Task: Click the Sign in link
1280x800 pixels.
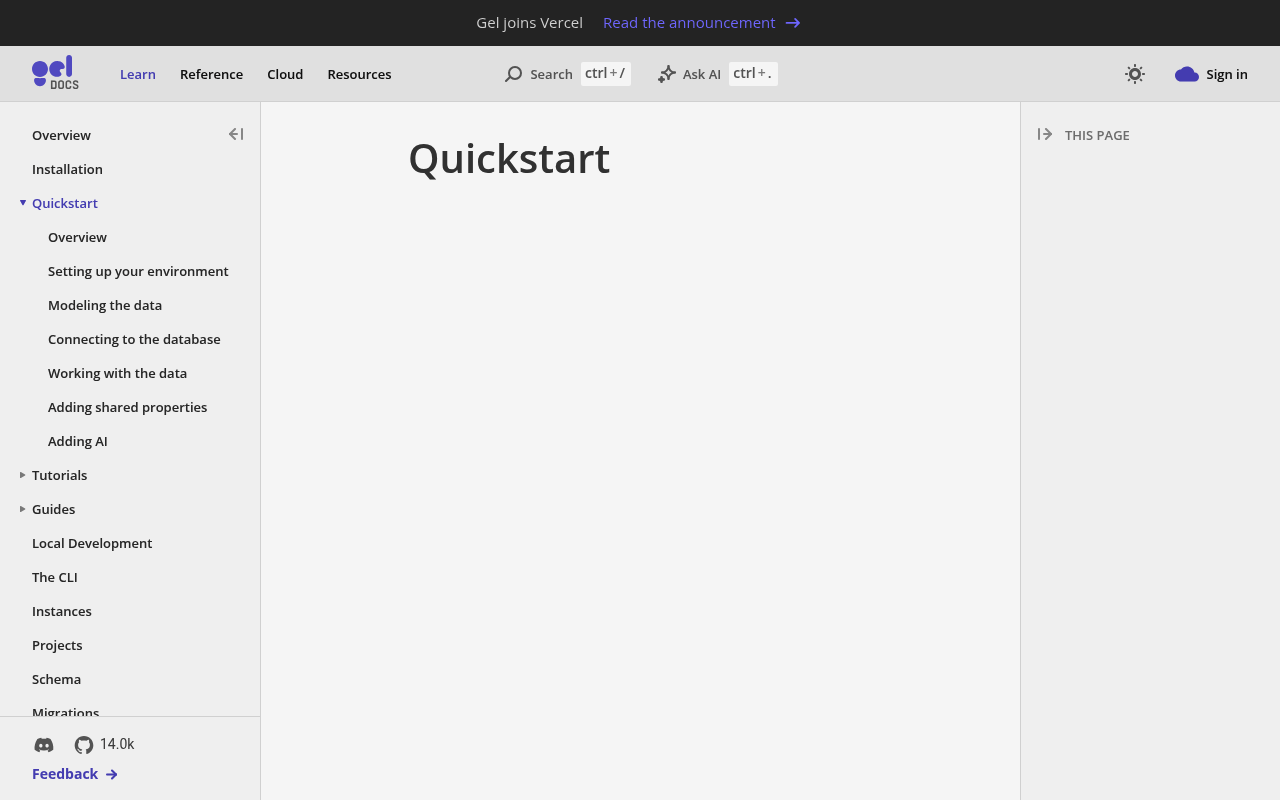Action: (1227, 74)
